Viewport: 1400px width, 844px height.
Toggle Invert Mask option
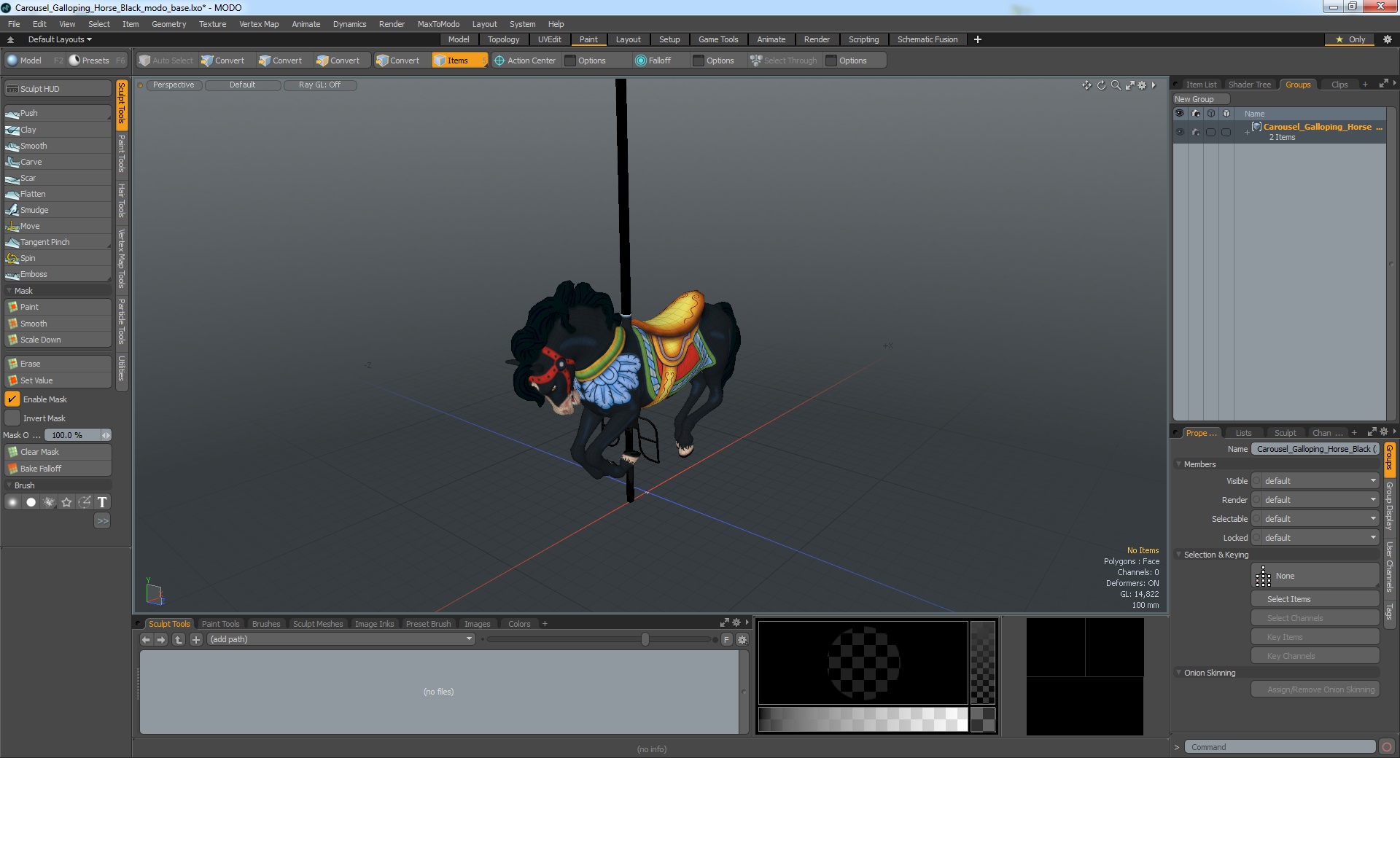[x=12, y=418]
